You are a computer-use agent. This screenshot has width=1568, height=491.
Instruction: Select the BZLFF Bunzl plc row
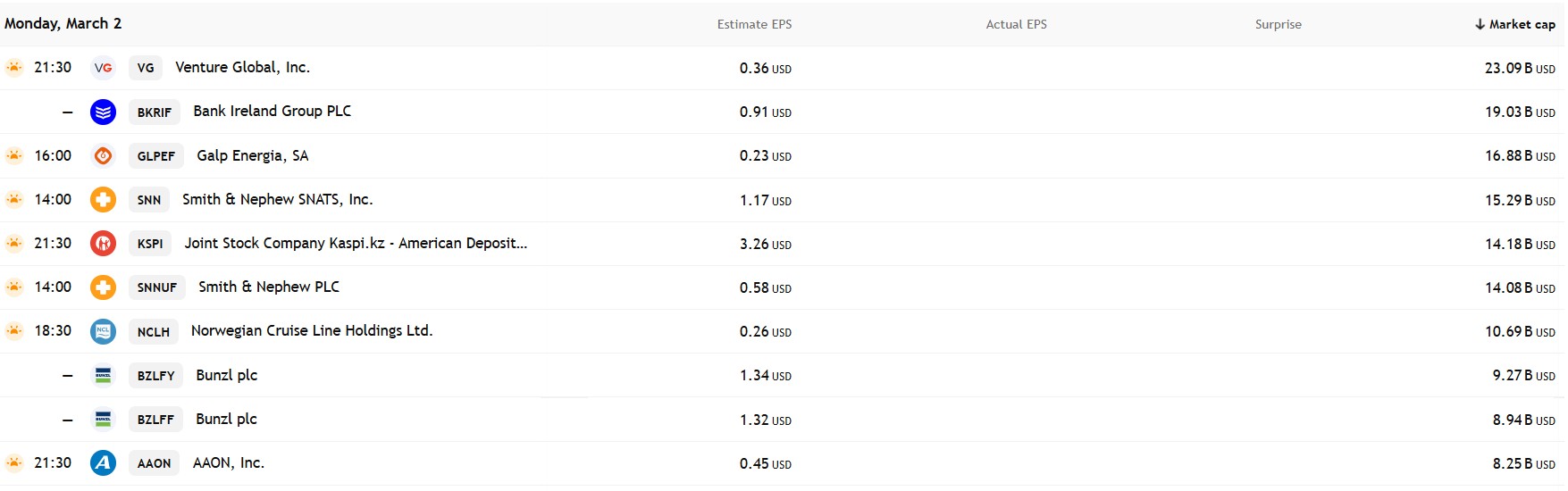[226, 419]
